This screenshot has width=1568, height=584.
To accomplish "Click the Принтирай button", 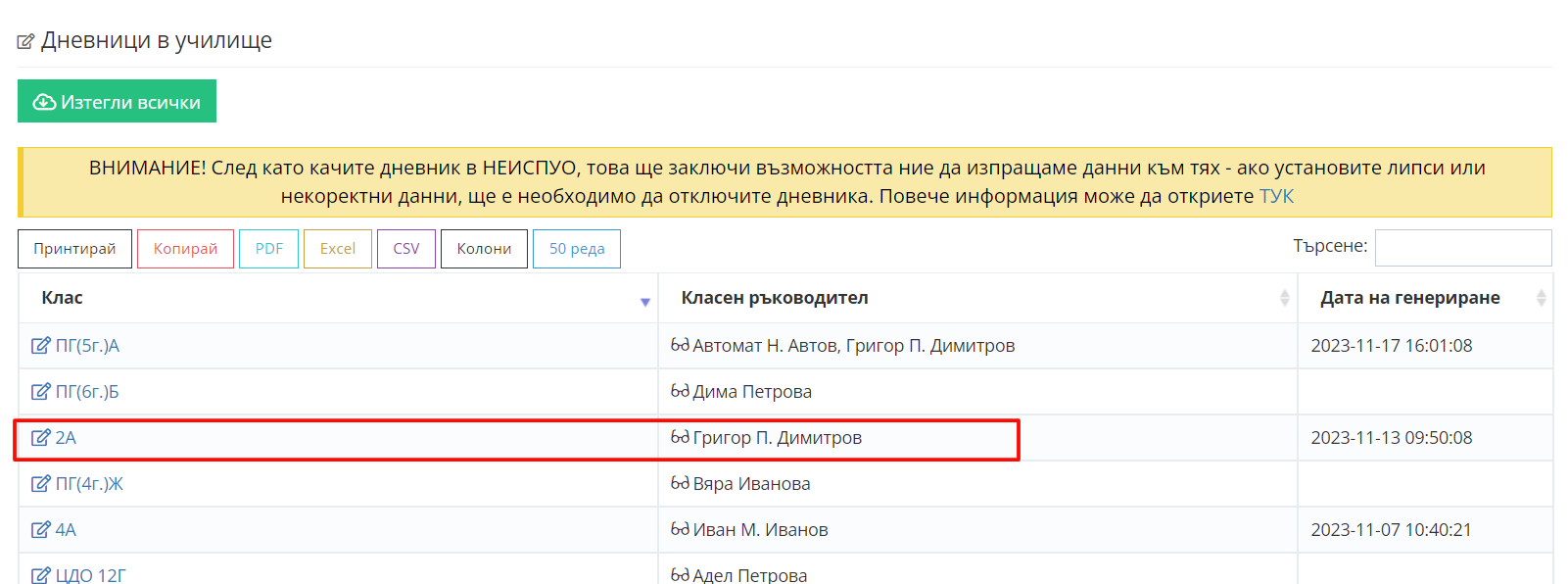I will [74, 249].
